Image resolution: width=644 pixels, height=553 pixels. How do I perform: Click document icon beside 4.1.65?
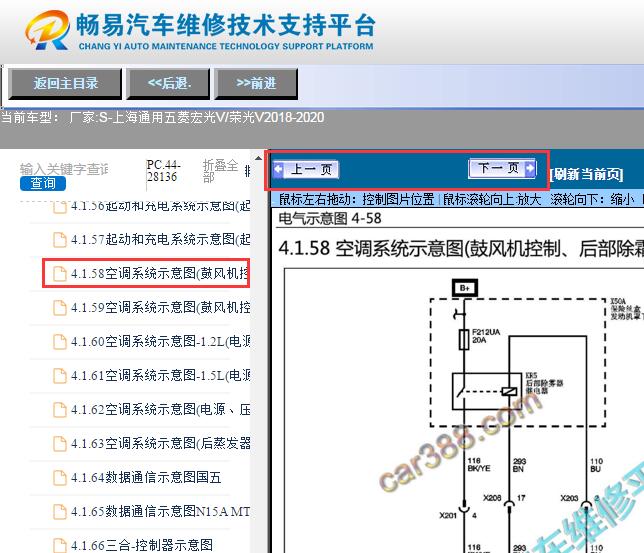(60, 512)
